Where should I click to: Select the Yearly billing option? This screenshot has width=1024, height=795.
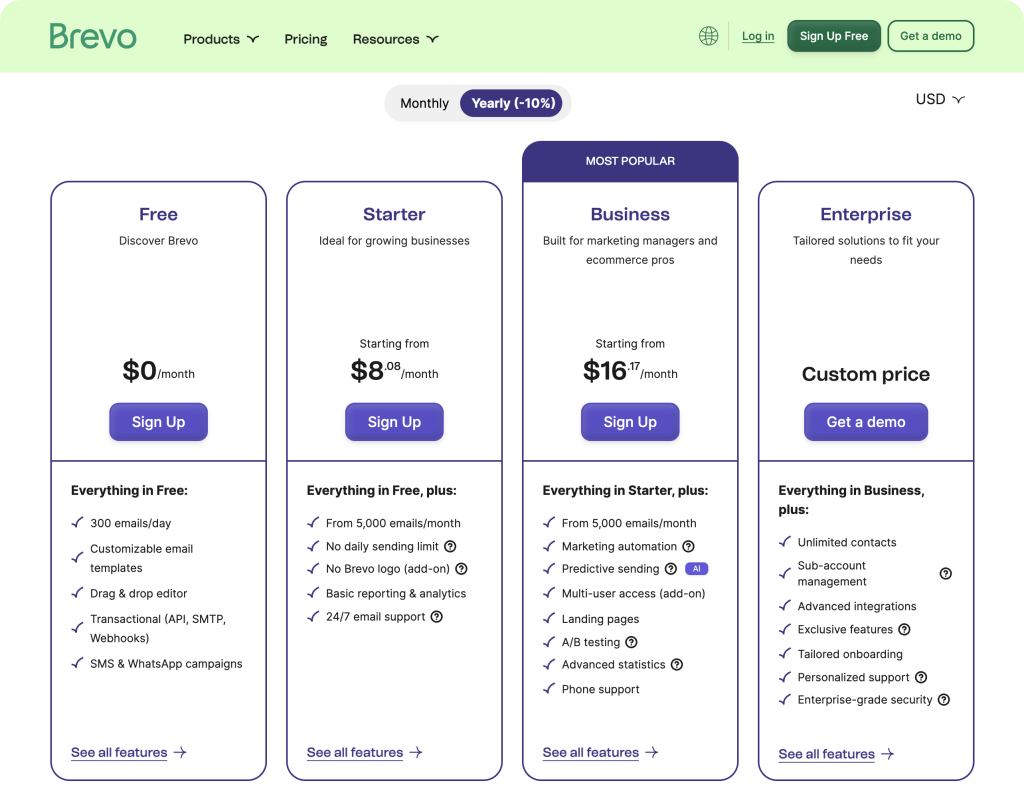tap(512, 103)
